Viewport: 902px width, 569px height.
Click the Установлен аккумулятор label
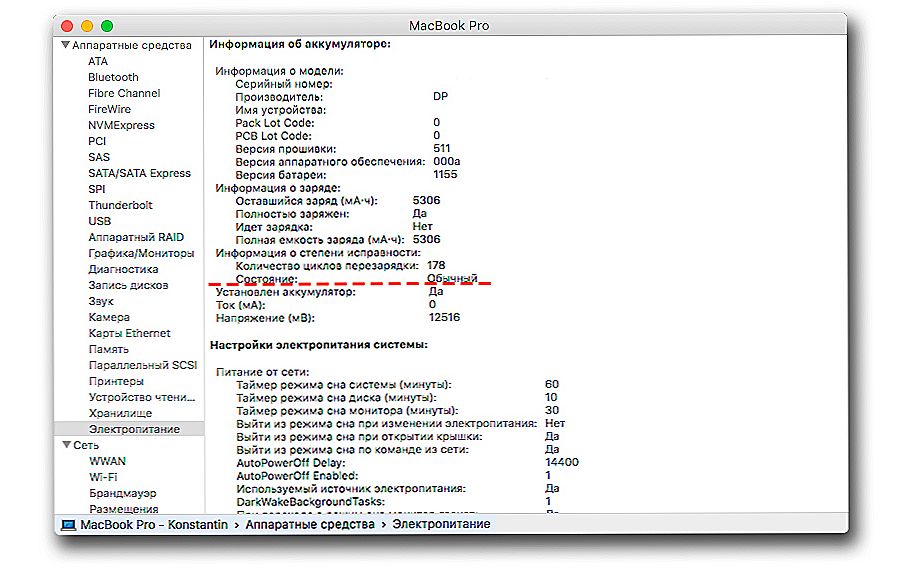285,292
